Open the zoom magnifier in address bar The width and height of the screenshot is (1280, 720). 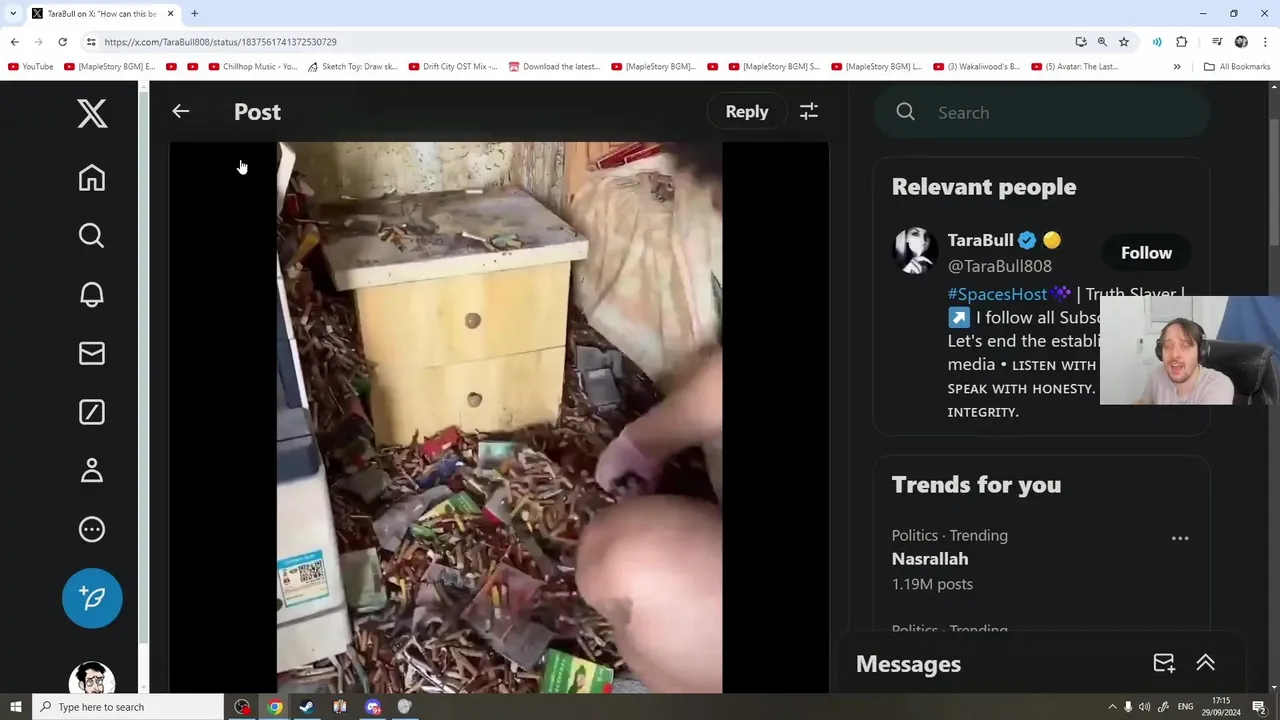click(x=1102, y=42)
